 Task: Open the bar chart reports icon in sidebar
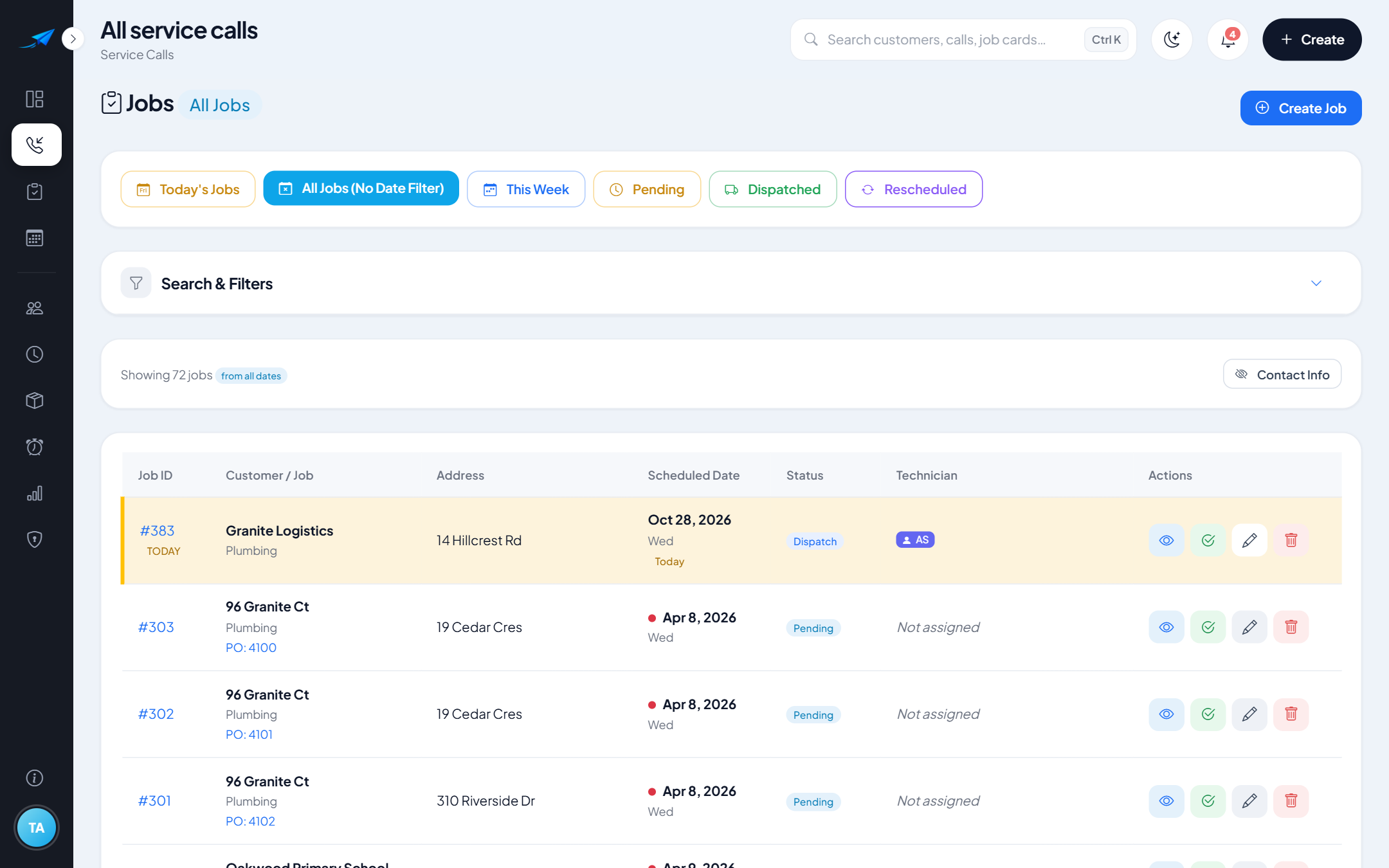coord(35,493)
